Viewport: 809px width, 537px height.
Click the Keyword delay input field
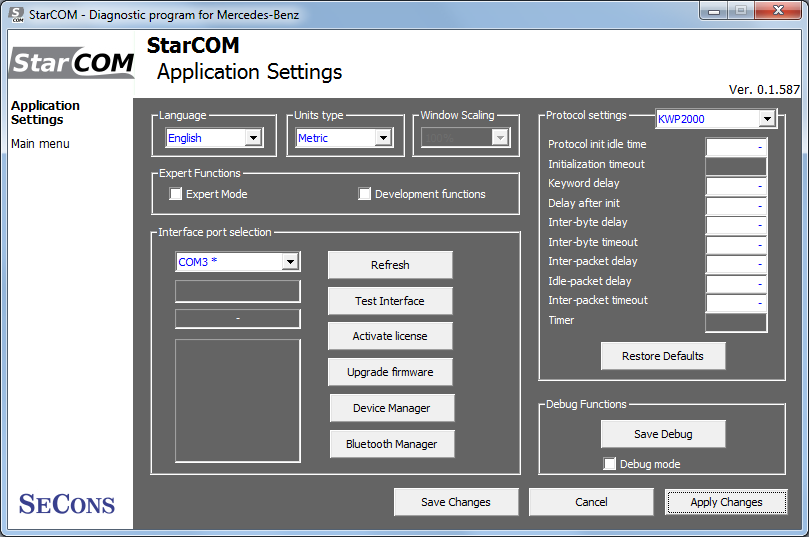[x=736, y=186]
